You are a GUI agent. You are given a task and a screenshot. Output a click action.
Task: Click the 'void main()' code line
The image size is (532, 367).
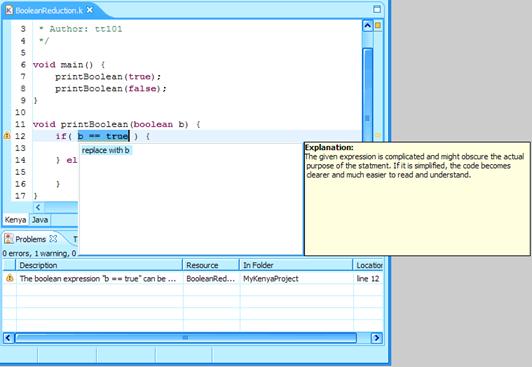tap(69, 64)
